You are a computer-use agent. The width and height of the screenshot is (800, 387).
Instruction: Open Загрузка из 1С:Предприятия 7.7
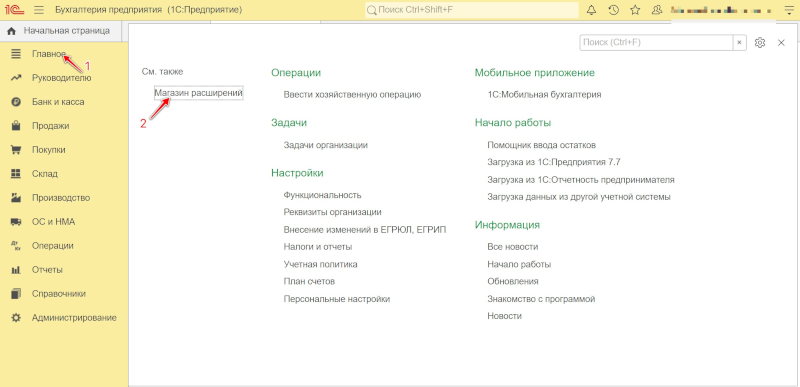(554, 162)
